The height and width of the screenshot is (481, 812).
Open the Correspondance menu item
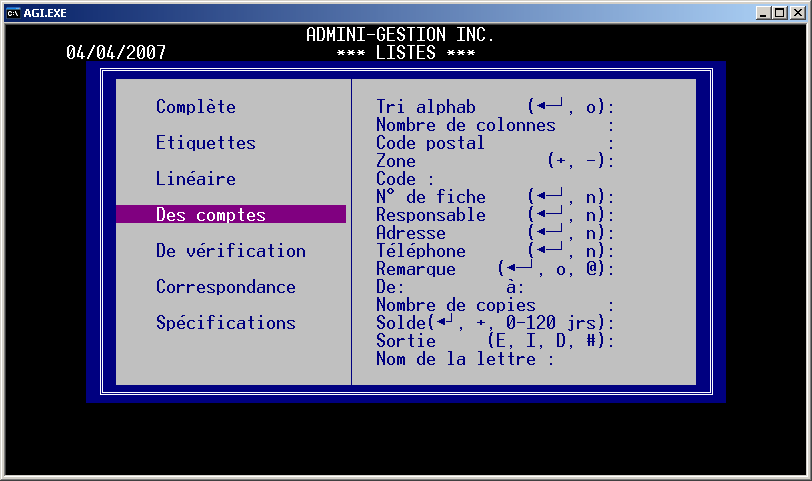click(226, 287)
